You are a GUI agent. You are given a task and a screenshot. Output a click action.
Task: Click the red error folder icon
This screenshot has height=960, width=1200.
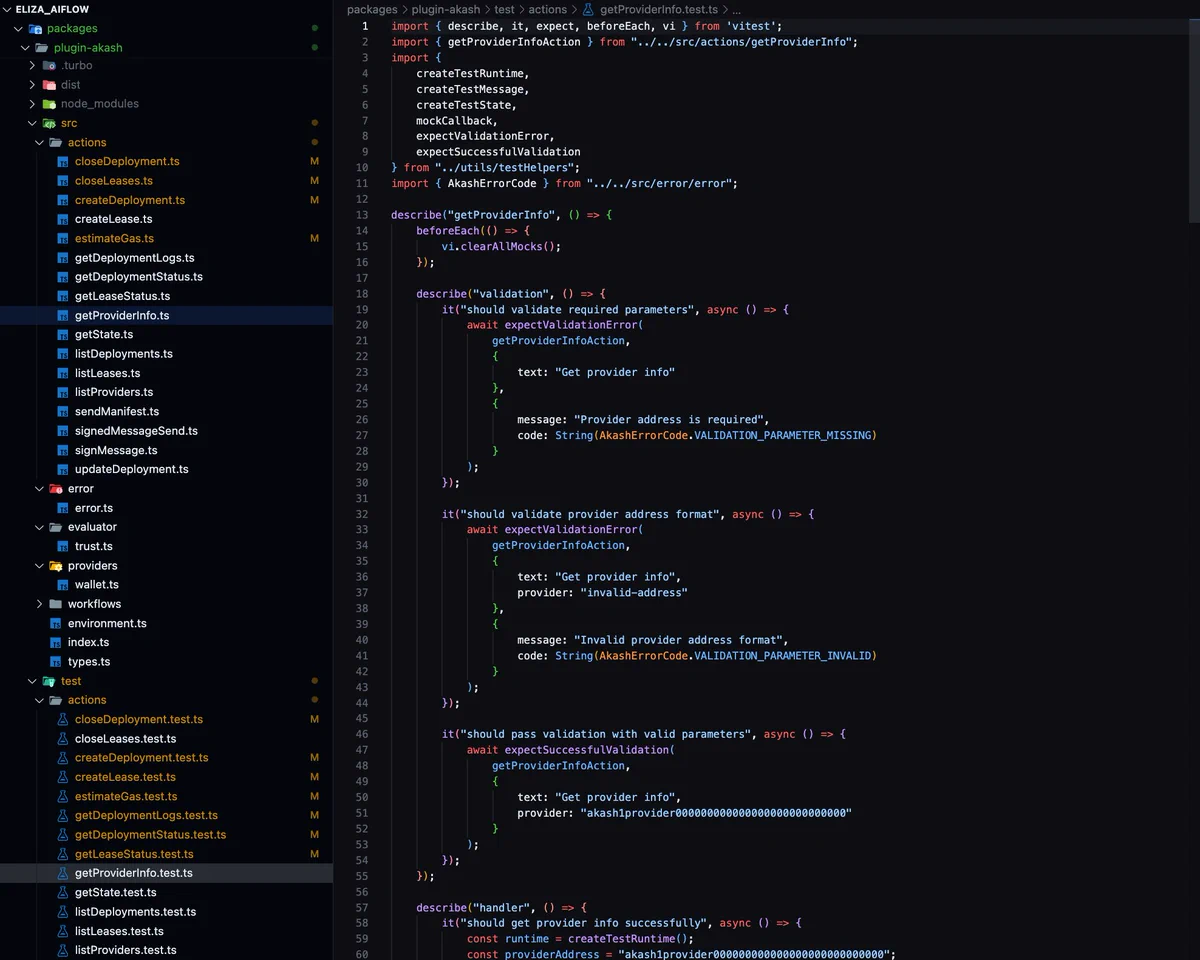point(56,489)
